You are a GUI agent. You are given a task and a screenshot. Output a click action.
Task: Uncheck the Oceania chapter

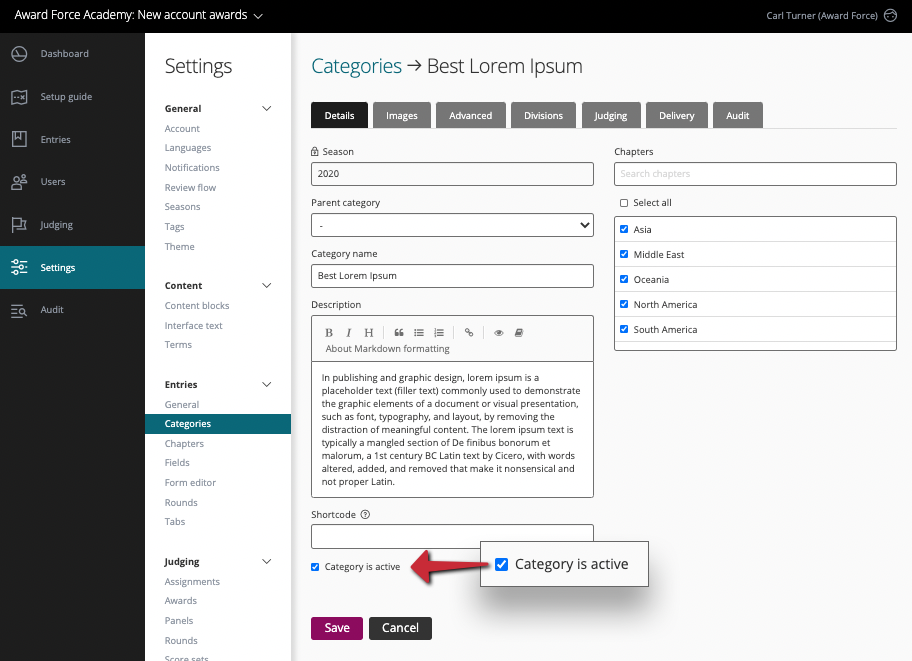pyautogui.click(x=623, y=279)
